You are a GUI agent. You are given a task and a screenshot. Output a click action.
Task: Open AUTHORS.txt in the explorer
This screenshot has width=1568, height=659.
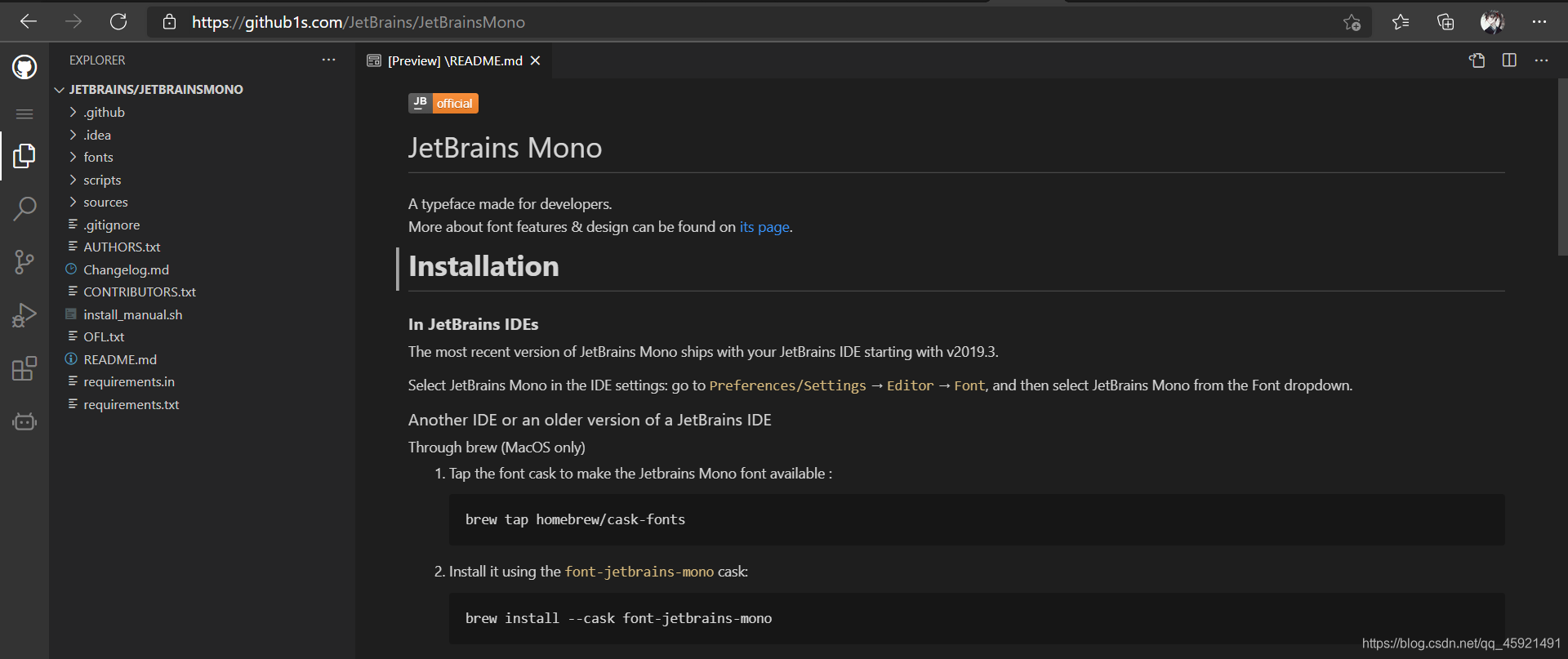click(122, 247)
